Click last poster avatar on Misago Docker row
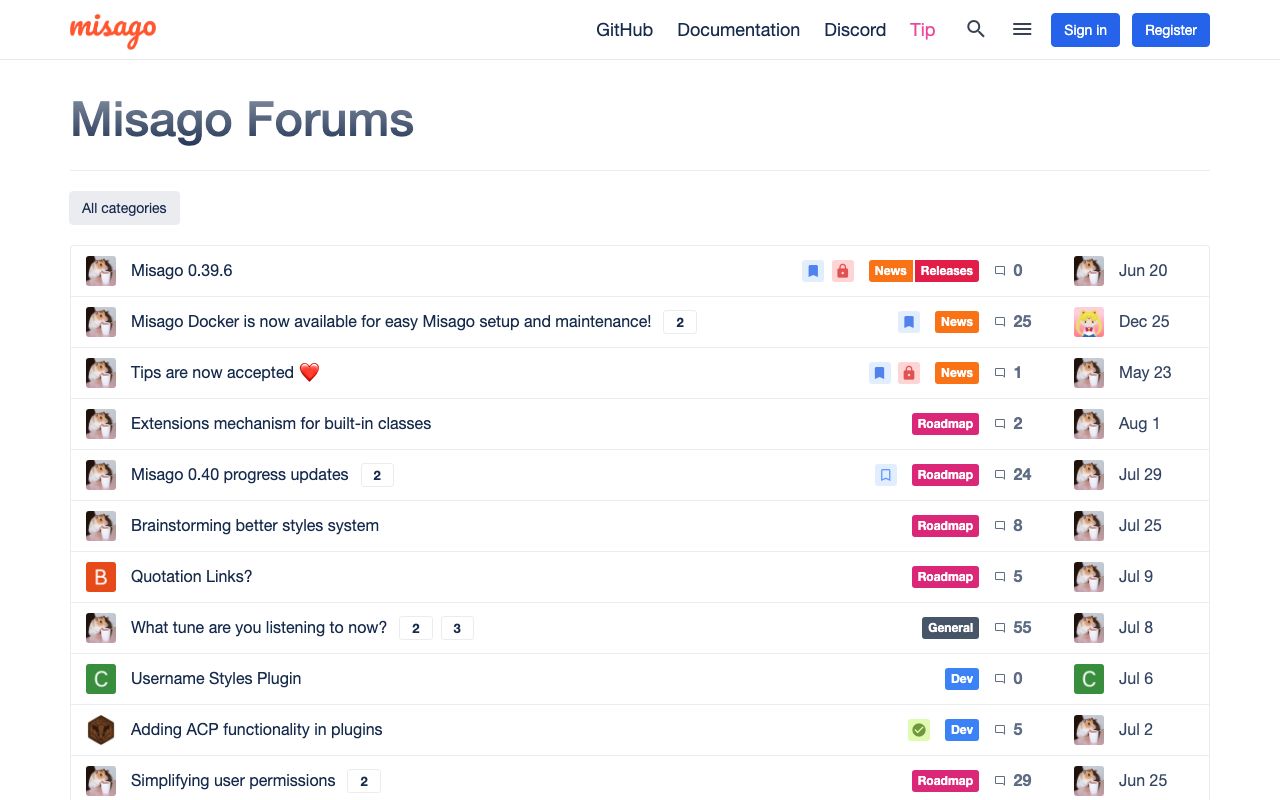Viewport: 1280px width, 800px height. (x=1089, y=322)
